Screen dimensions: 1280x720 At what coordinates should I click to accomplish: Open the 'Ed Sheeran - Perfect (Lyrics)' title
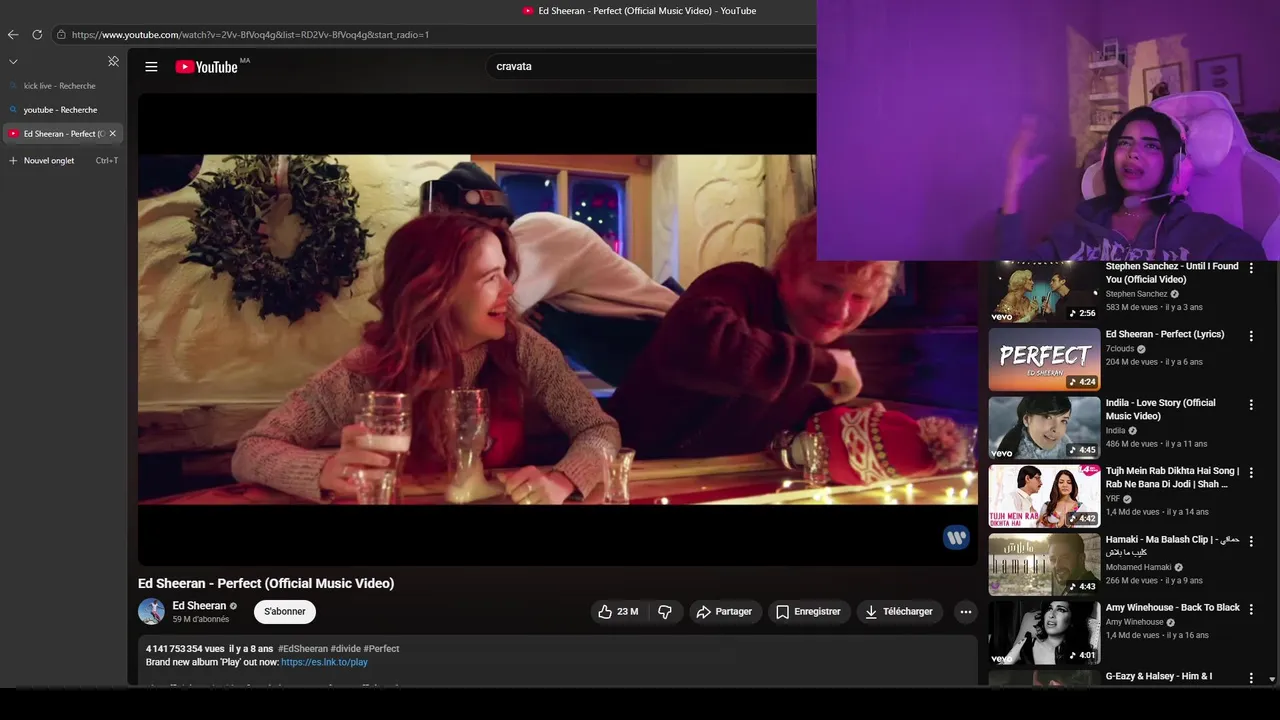[x=1165, y=334]
